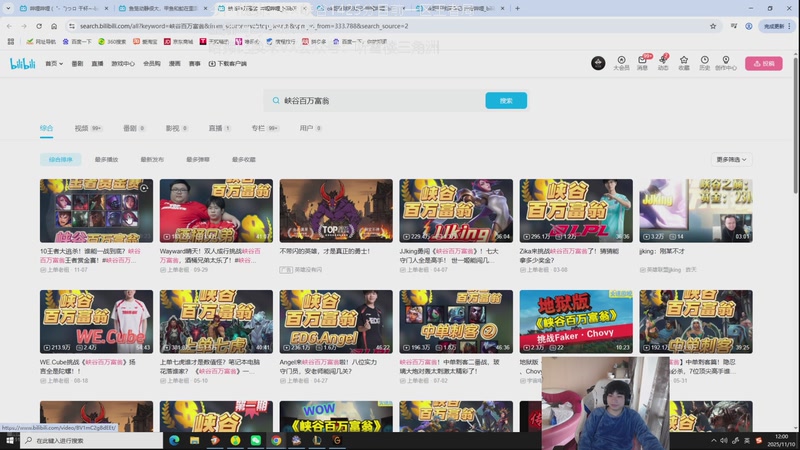
Task: Select the 综合 results tab
Action: pyautogui.click(x=46, y=128)
